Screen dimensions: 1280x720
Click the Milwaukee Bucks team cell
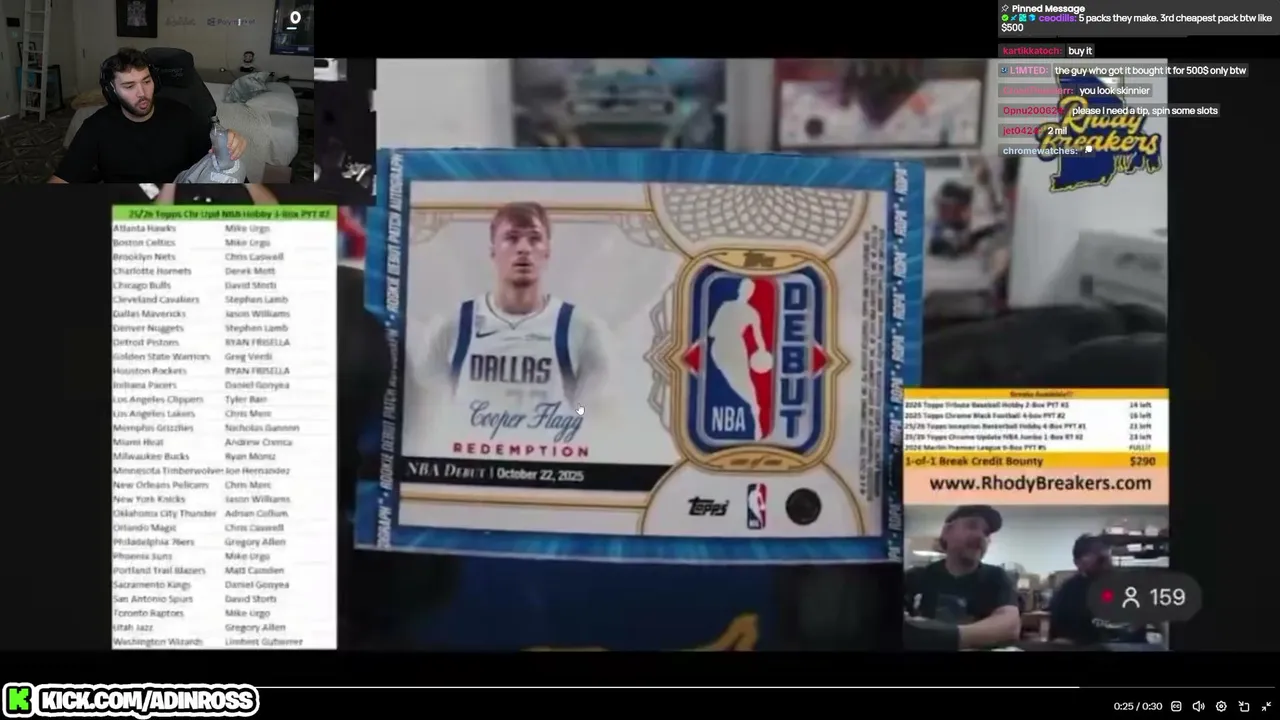[151, 456]
